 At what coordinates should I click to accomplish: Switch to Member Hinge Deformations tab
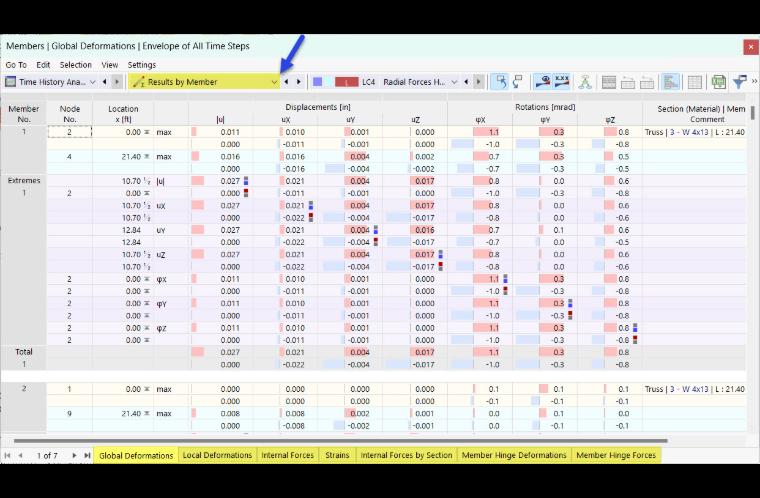coord(514,455)
